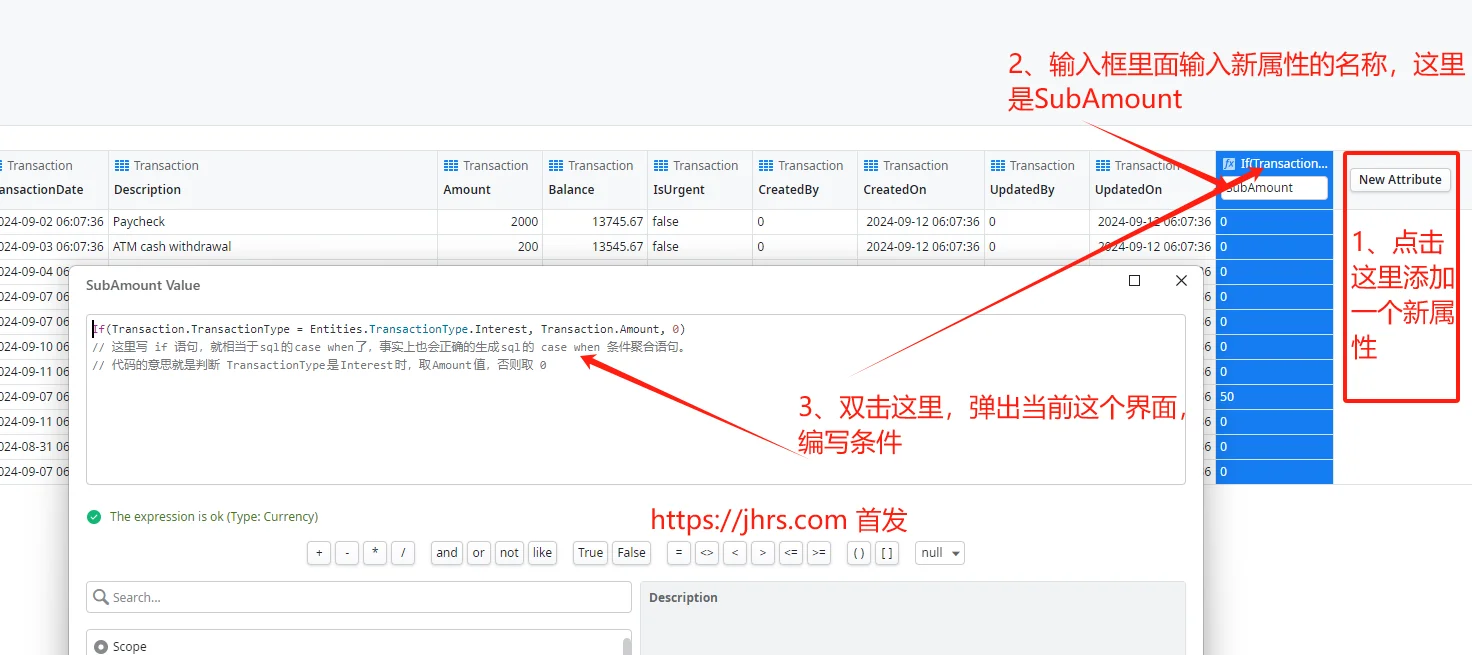1472x655 pixels.
Task: Insert the >= operator
Action: click(819, 553)
